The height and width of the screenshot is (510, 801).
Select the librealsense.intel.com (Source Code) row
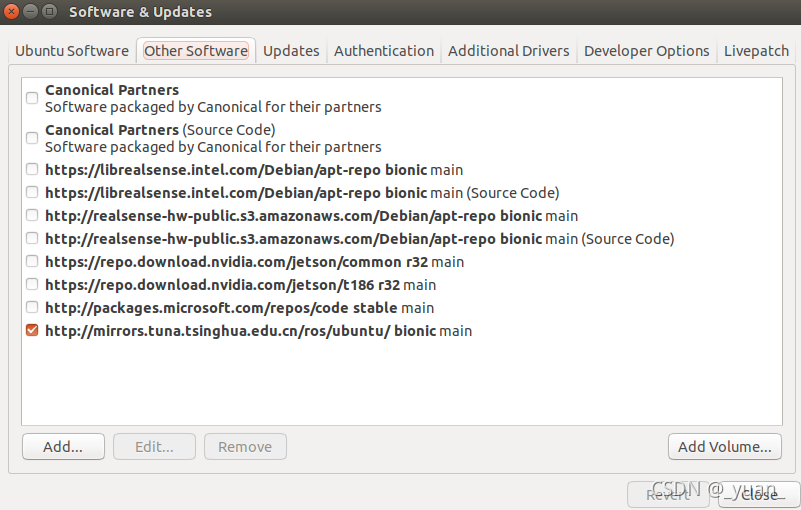click(302, 193)
